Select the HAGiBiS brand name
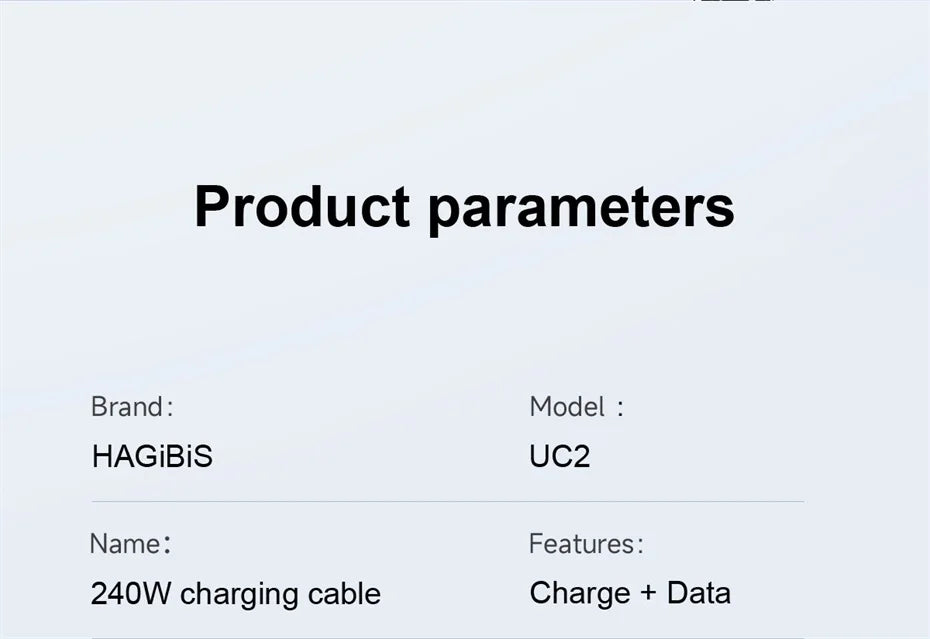Screen dimensions: 930x639 click(x=152, y=457)
